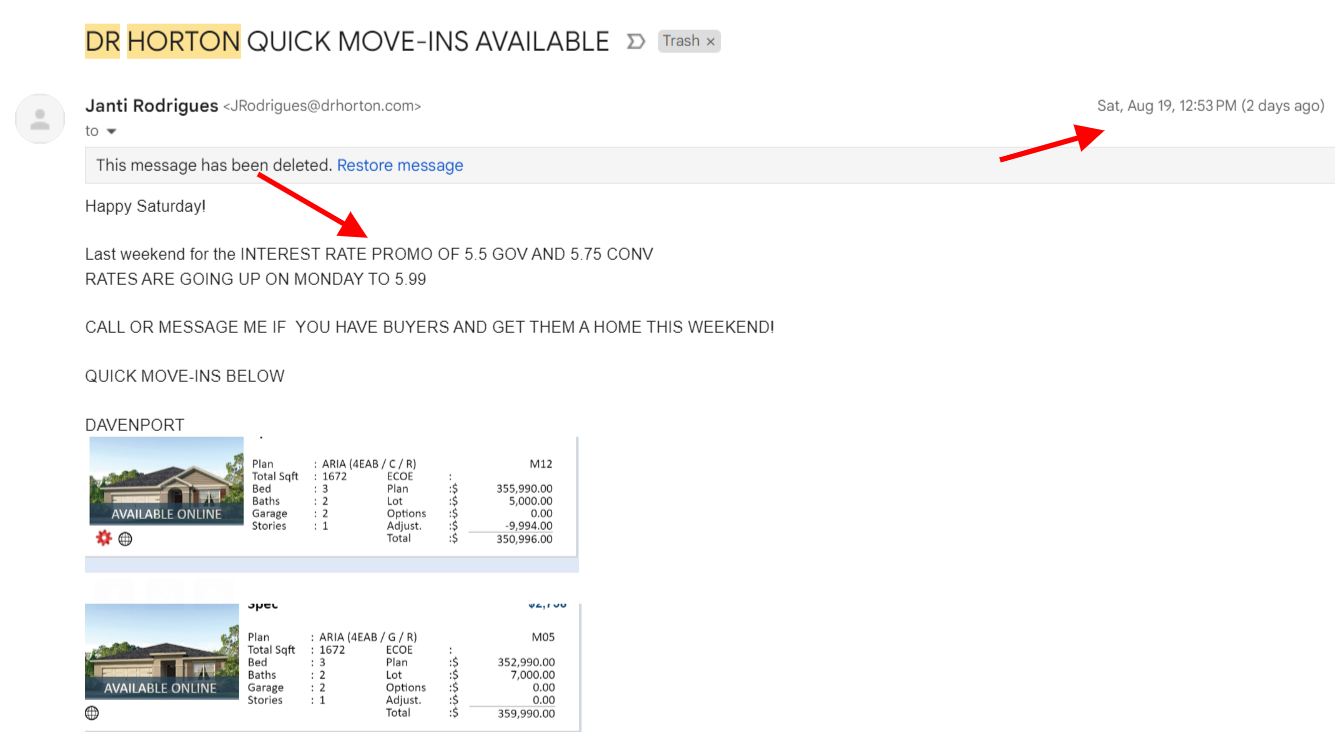Click sender email JRodrigues@drhorton.com
Image resolution: width=1335 pixels, height=732 pixels.
(x=321, y=106)
